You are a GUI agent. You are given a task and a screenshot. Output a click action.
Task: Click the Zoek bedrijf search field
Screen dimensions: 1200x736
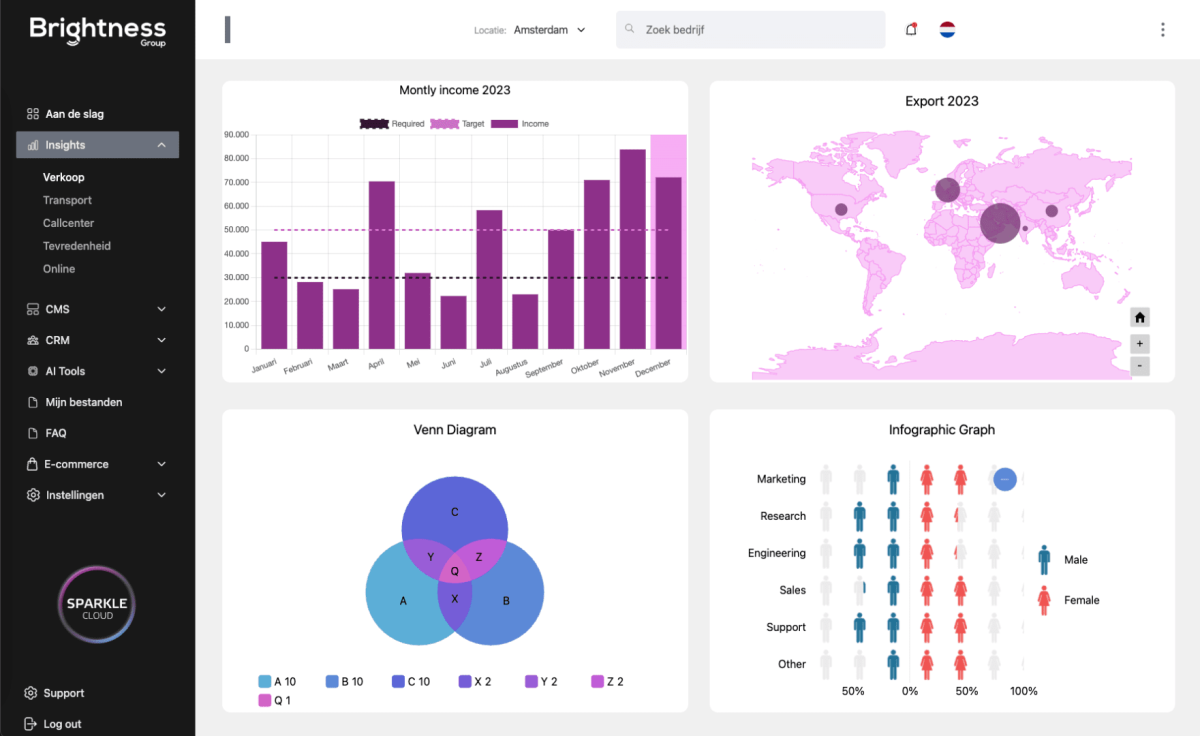tap(751, 30)
